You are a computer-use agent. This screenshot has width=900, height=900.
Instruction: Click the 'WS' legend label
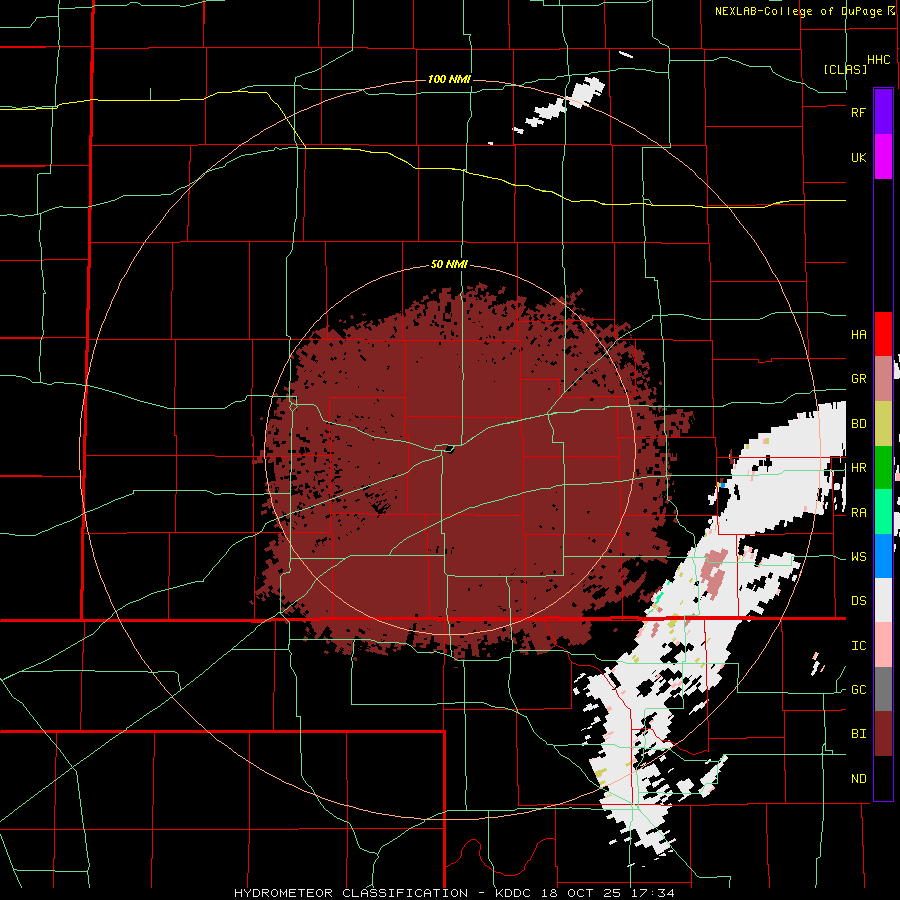click(858, 557)
